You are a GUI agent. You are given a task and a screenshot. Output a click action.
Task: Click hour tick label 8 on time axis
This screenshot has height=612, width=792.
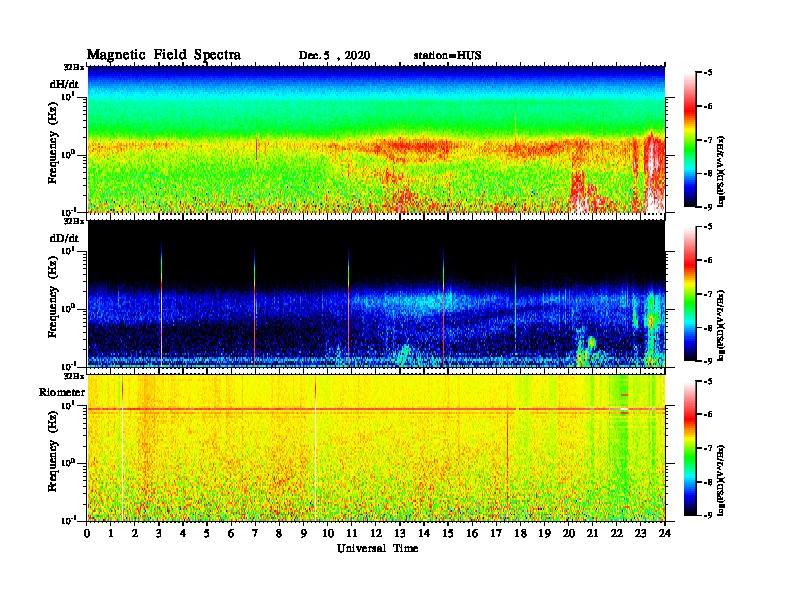point(279,533)
